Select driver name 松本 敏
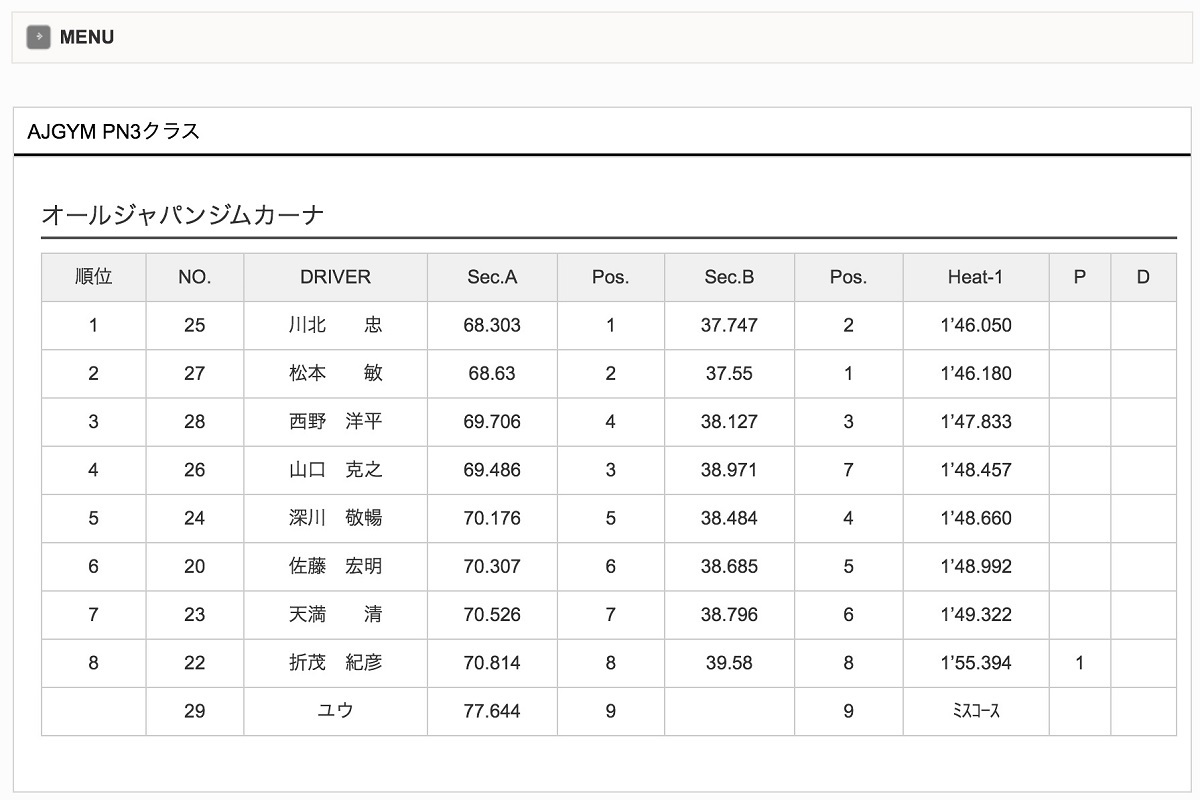 335,373
